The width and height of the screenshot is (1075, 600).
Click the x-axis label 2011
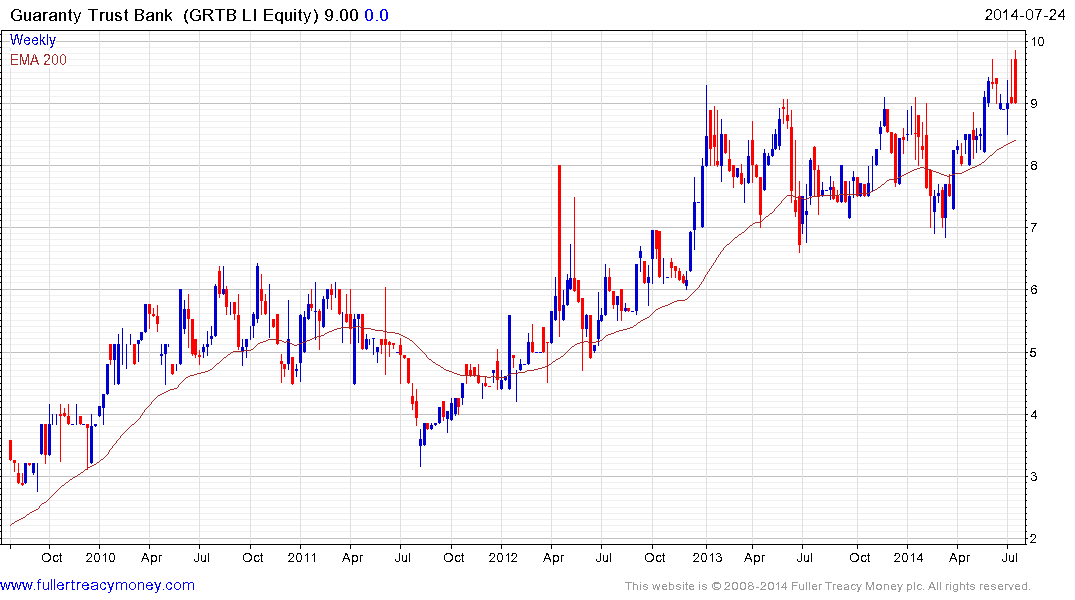coord(302,557)
